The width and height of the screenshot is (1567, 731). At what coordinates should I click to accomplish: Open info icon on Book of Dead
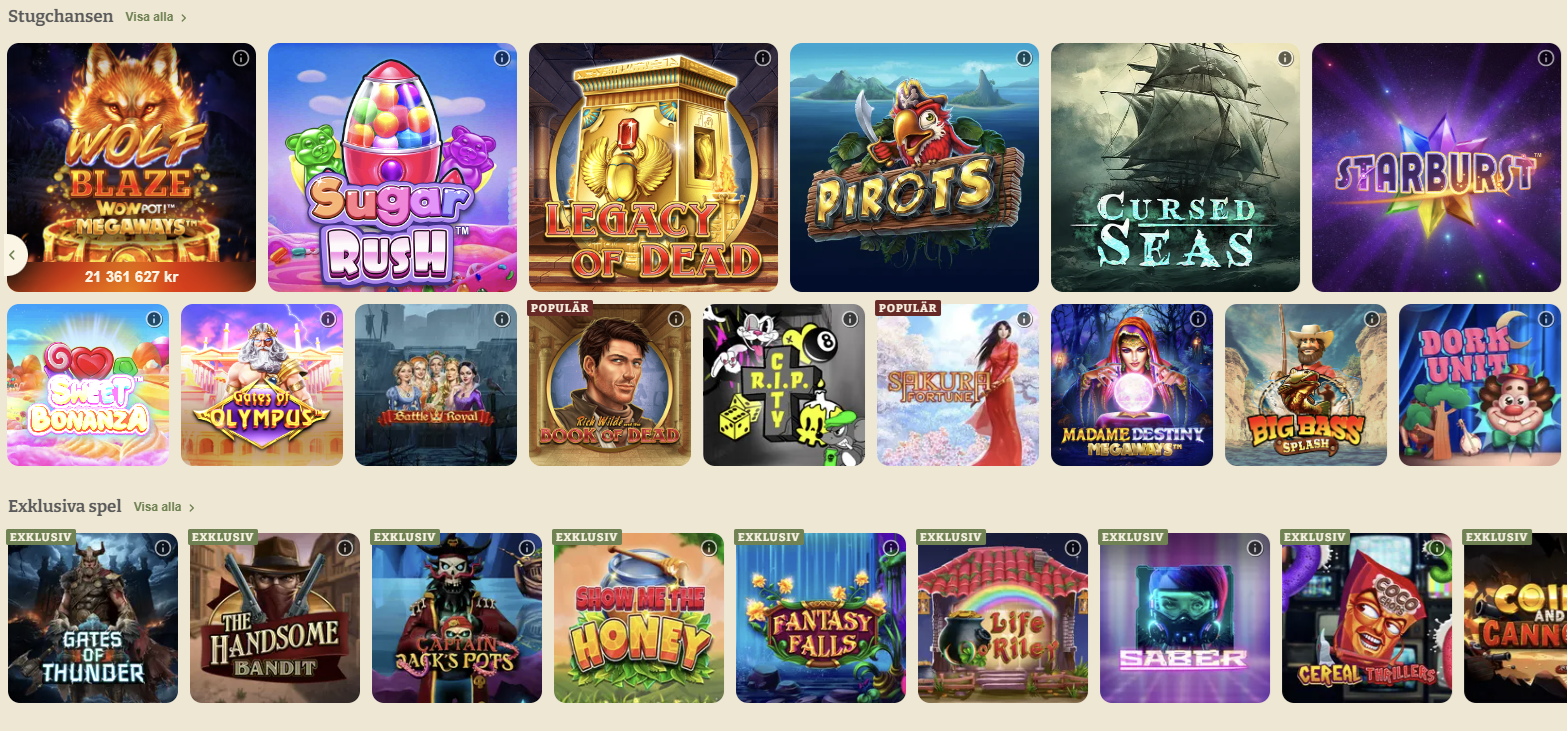click(675, 319)
